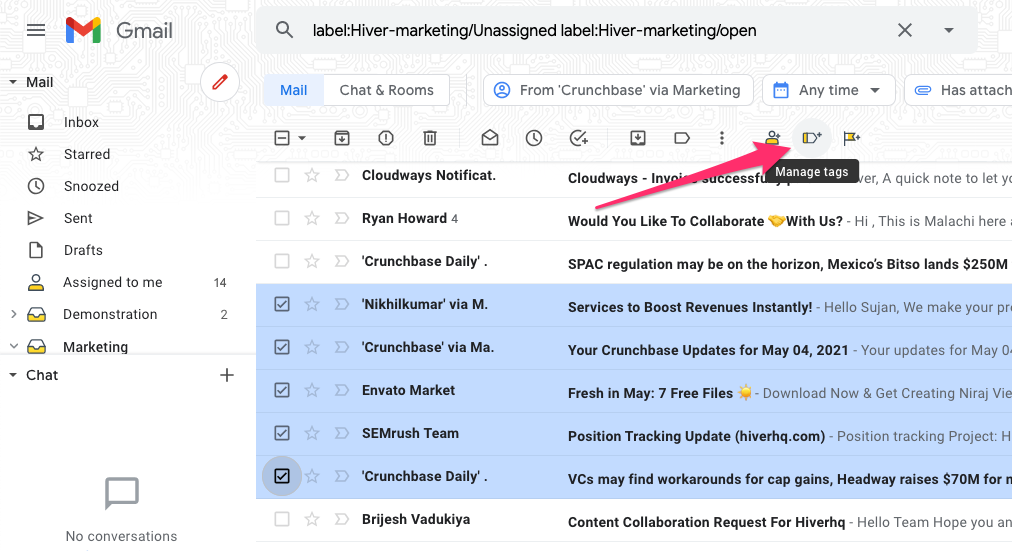This screenshot has height=551, width=1012.
Task: Open the main menu hamburger icon
Action: click(x=35, y=30)
